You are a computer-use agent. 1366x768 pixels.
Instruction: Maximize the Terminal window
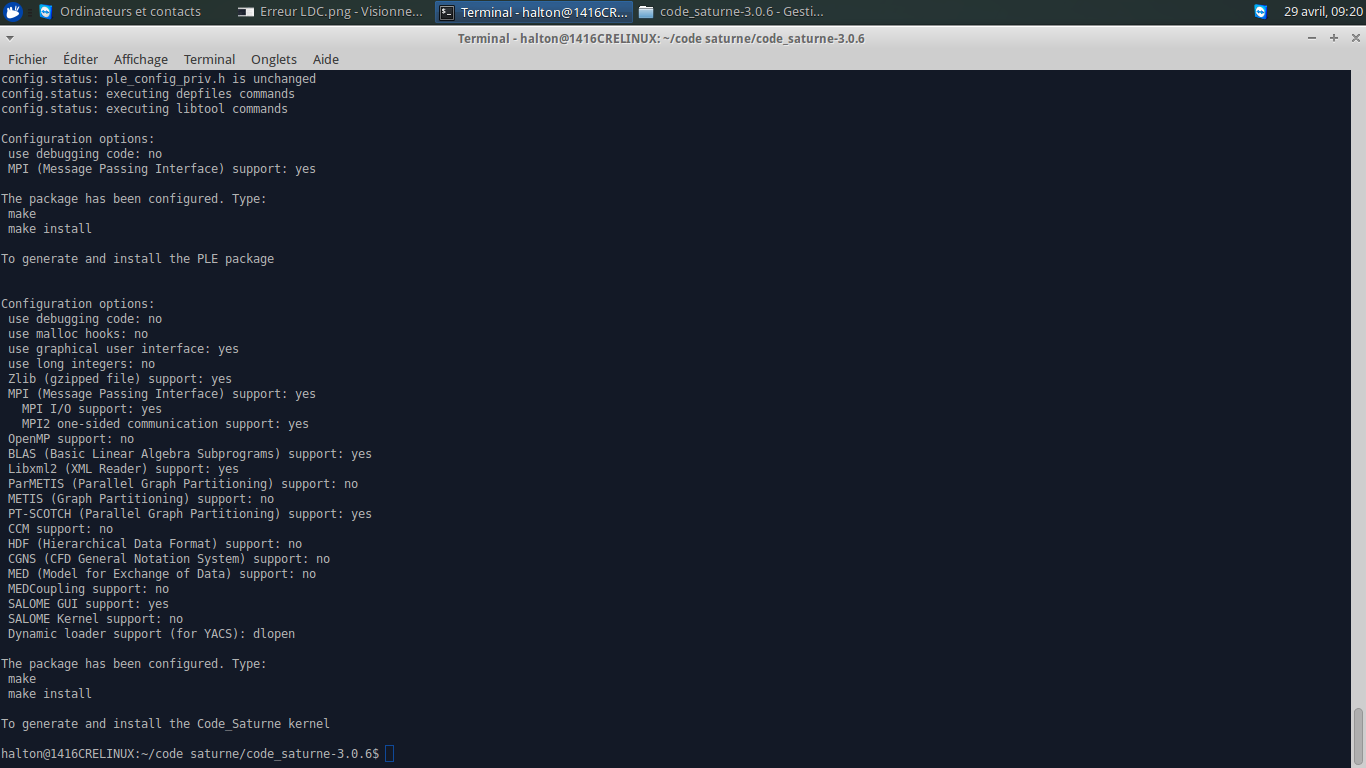tap(1334, 38)
